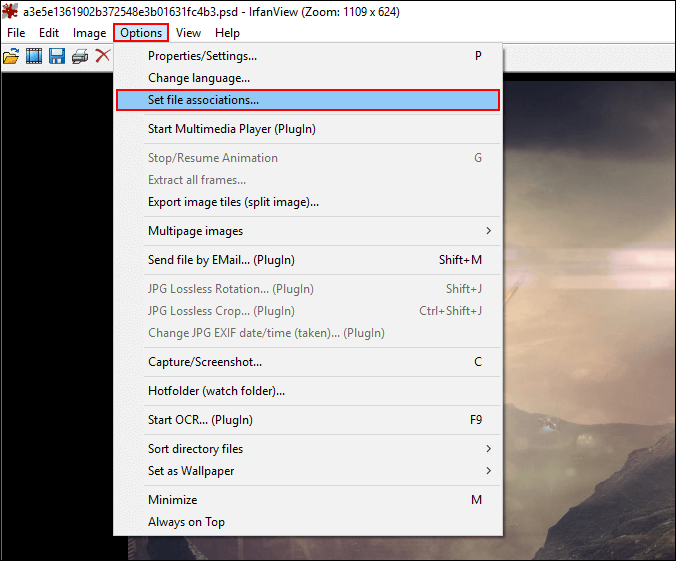Screen dimensions: 676x561
Task: Open the File menu
Action: click(x=16, y=33)
